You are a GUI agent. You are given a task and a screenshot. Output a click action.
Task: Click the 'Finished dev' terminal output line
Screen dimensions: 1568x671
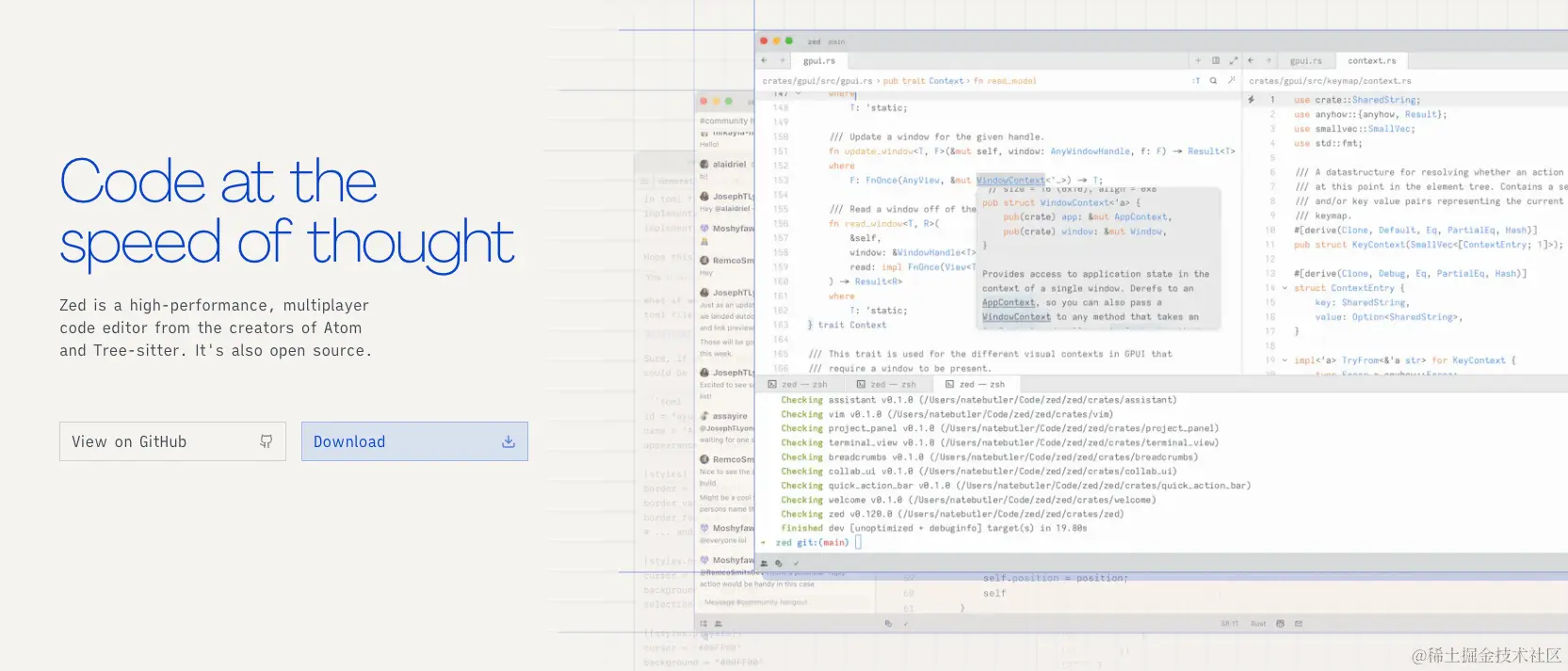tap(933, 528)
